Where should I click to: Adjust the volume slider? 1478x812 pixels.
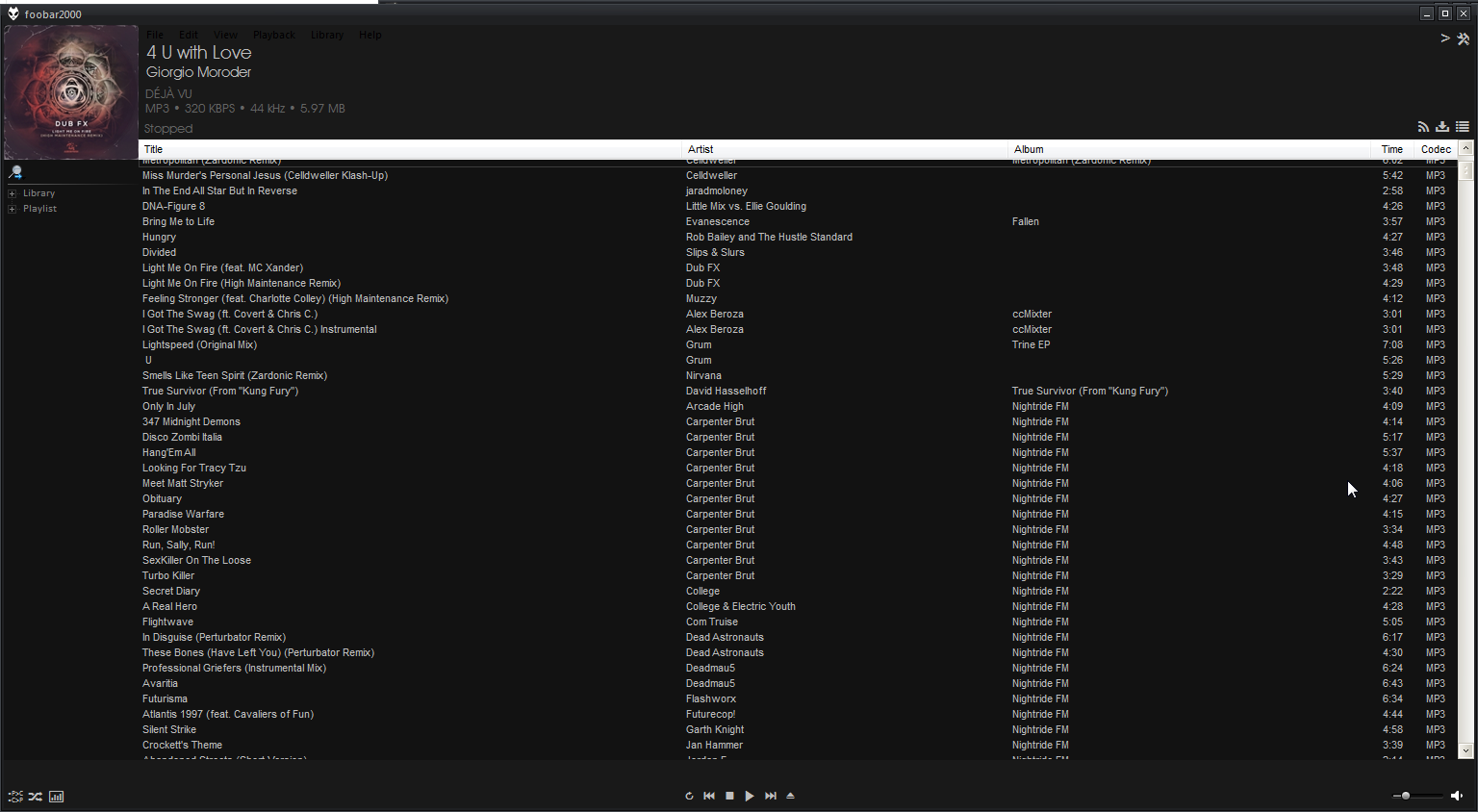point(1417,796)
